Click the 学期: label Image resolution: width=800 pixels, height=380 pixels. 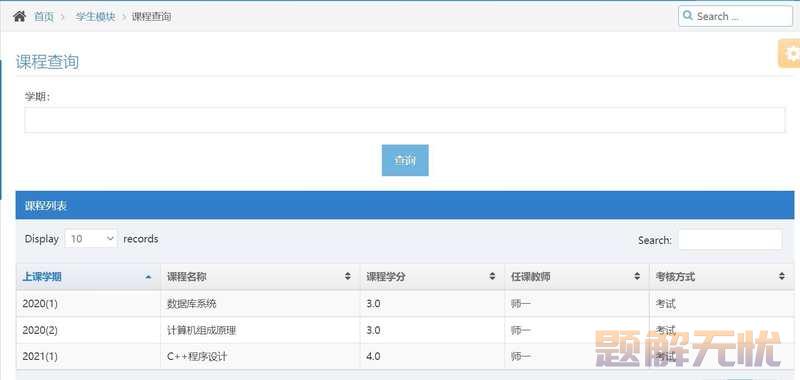[x=37, y=97]
